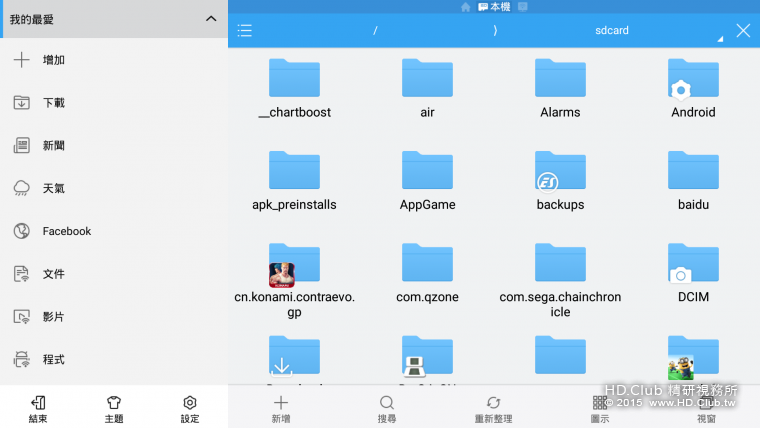This screenshot has width=760, height=428.
Task: Open the folder with Minions game icon
Action: click(693, 358)
